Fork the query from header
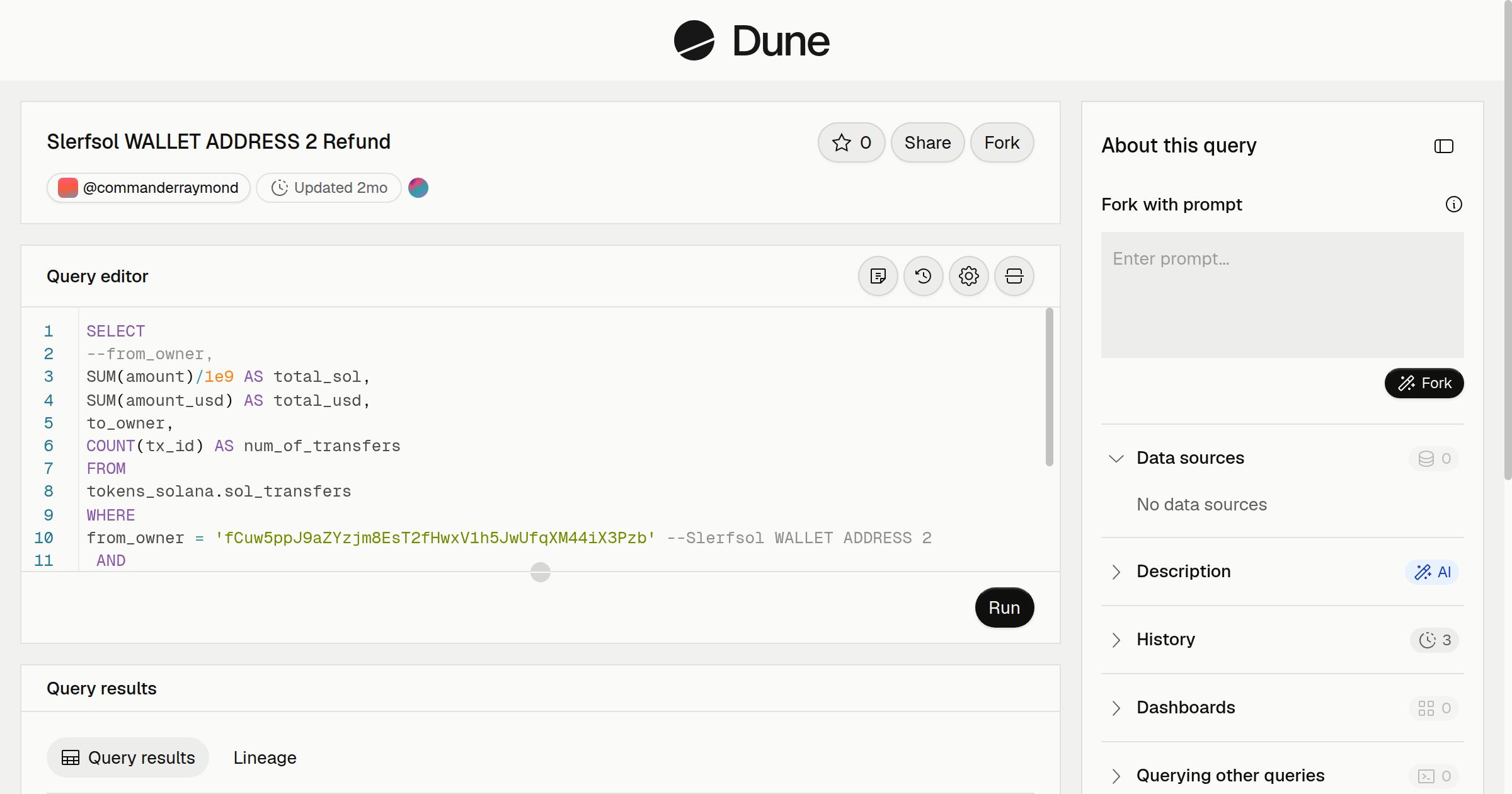The image size is (1512, 794). (x=1002, y=142)
